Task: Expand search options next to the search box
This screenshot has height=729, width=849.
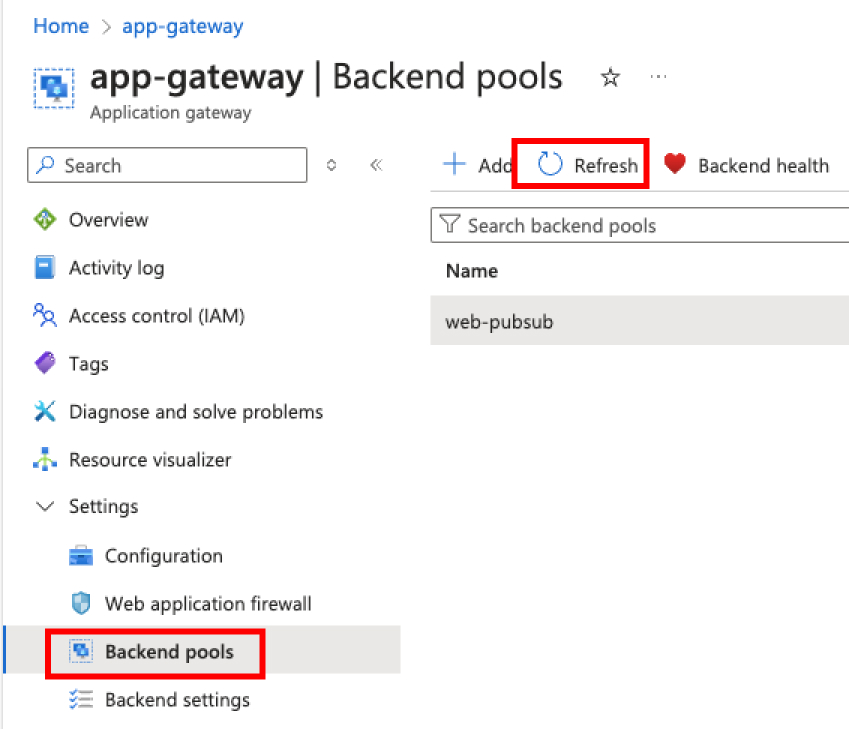Action: (331, 165)
